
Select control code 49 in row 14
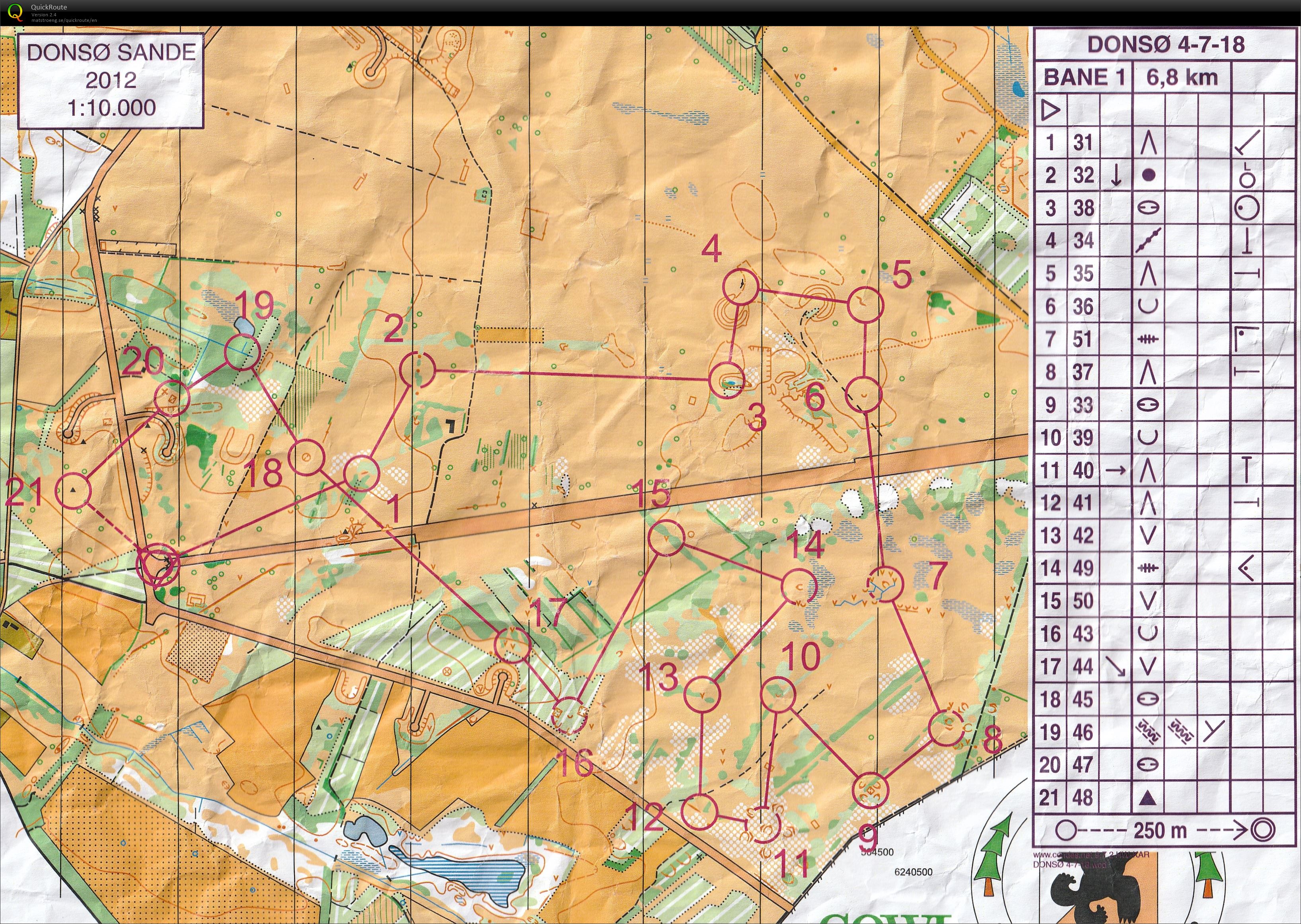click(x=1083, y=568)
